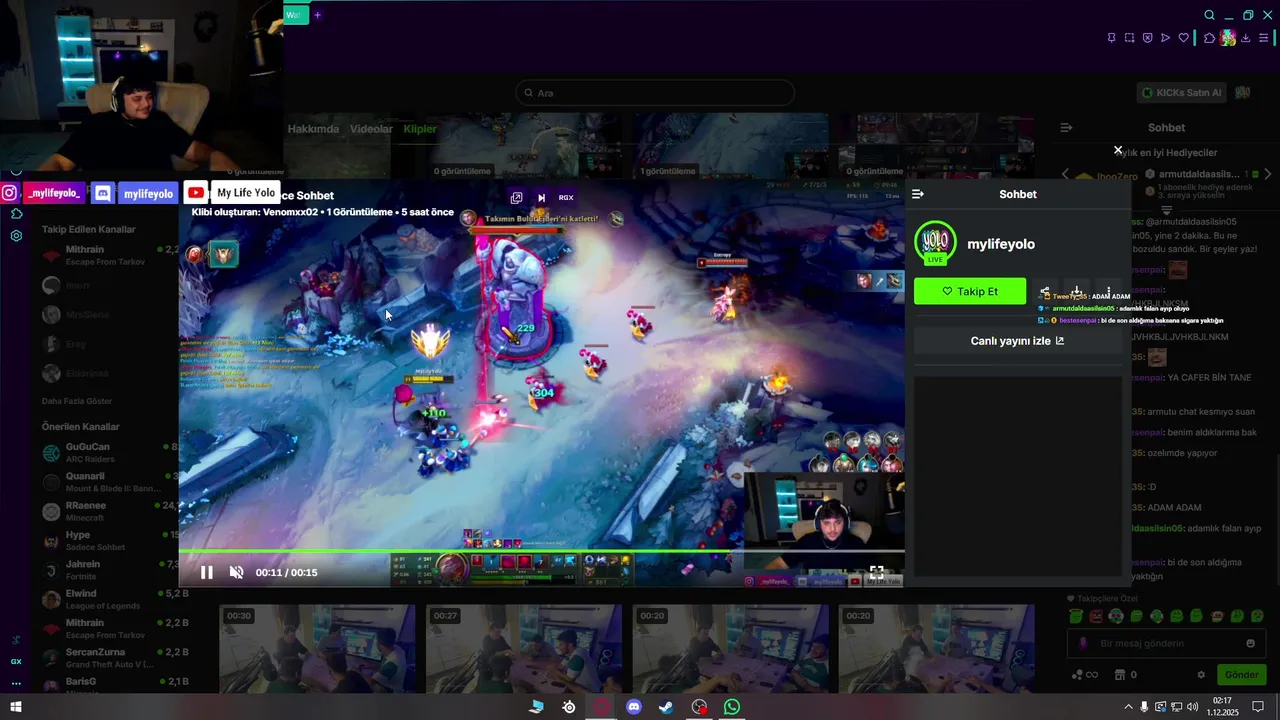This screenshot has height=720, width=1280.
Task: Expand Daha Fazla Göster list
Action: (x=77, y=401)
